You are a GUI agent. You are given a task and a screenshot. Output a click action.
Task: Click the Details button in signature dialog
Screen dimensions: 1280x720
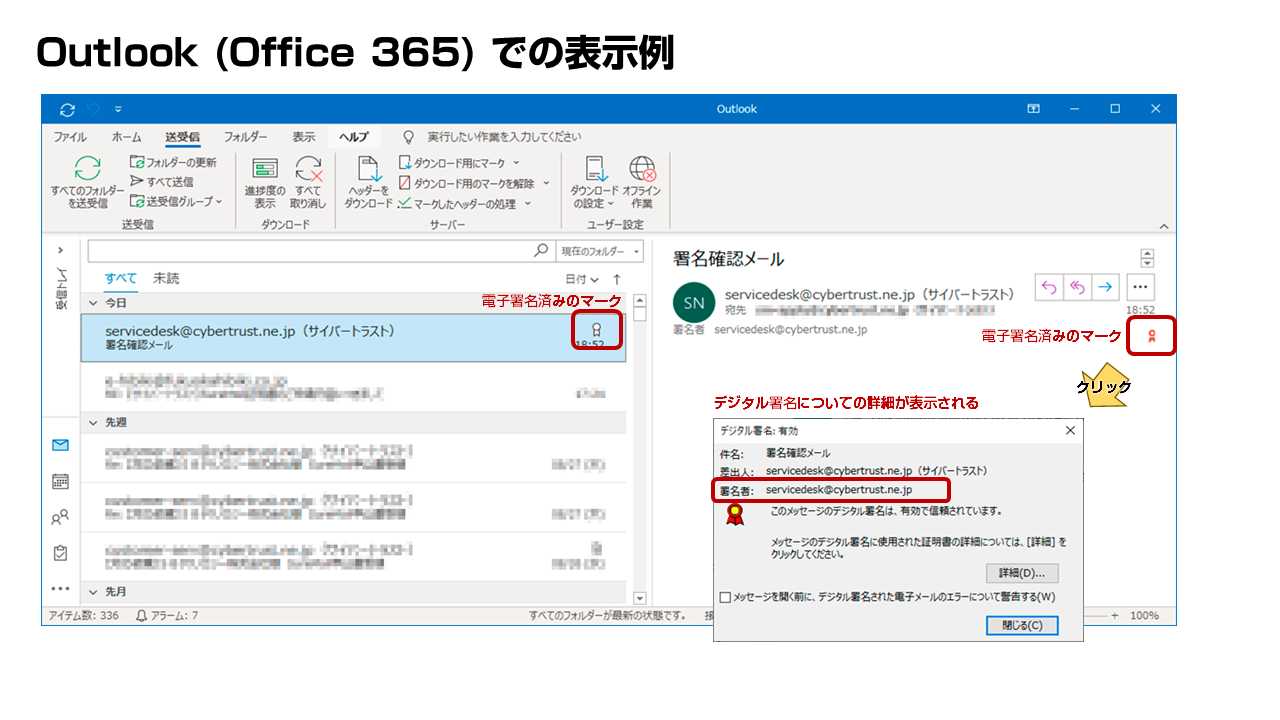coord(1021,573)
